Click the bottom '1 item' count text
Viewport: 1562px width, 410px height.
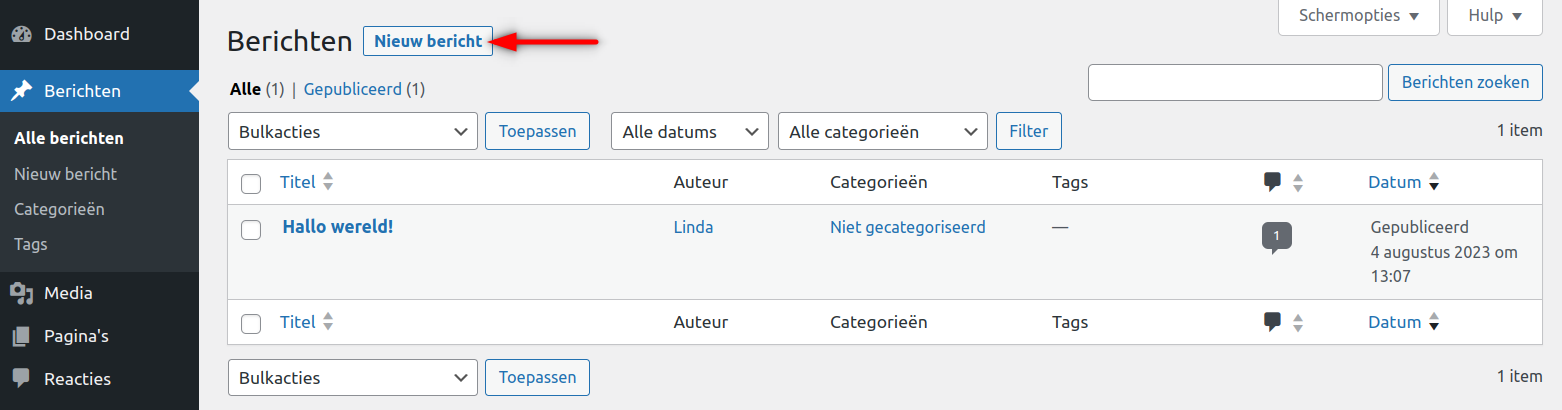click(1519, 376)
